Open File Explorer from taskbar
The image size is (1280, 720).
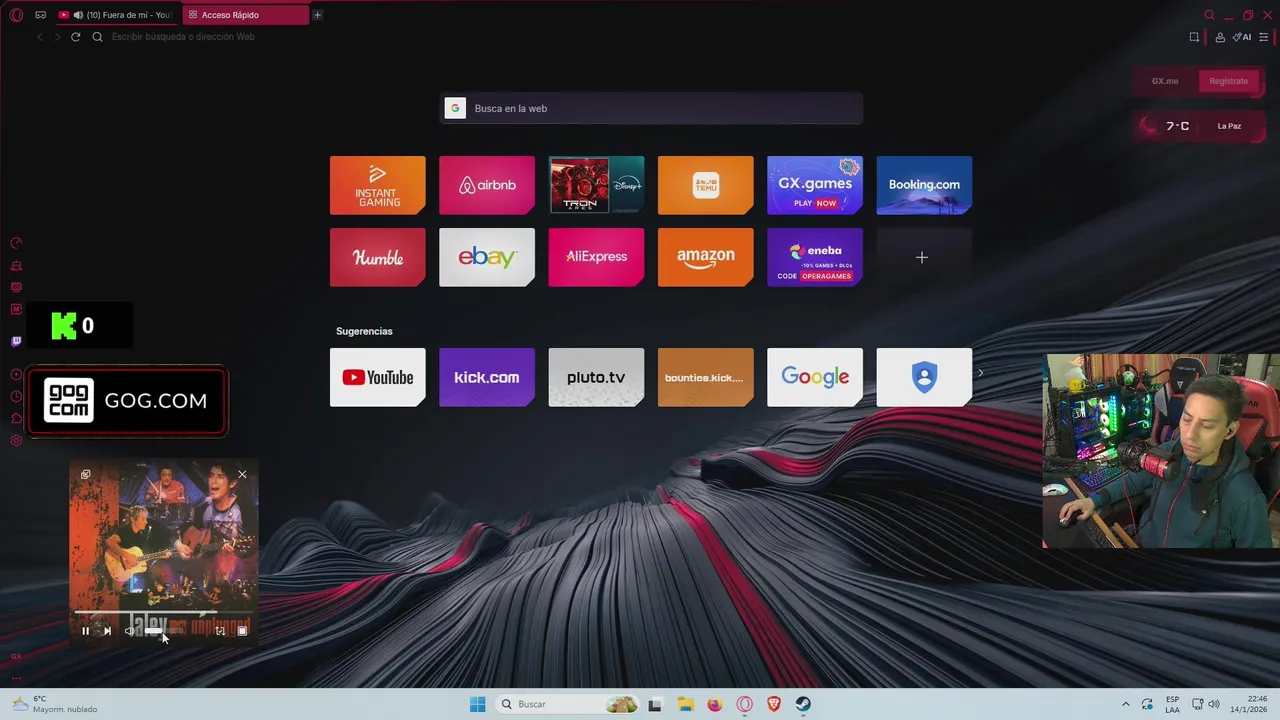point(685,704)
